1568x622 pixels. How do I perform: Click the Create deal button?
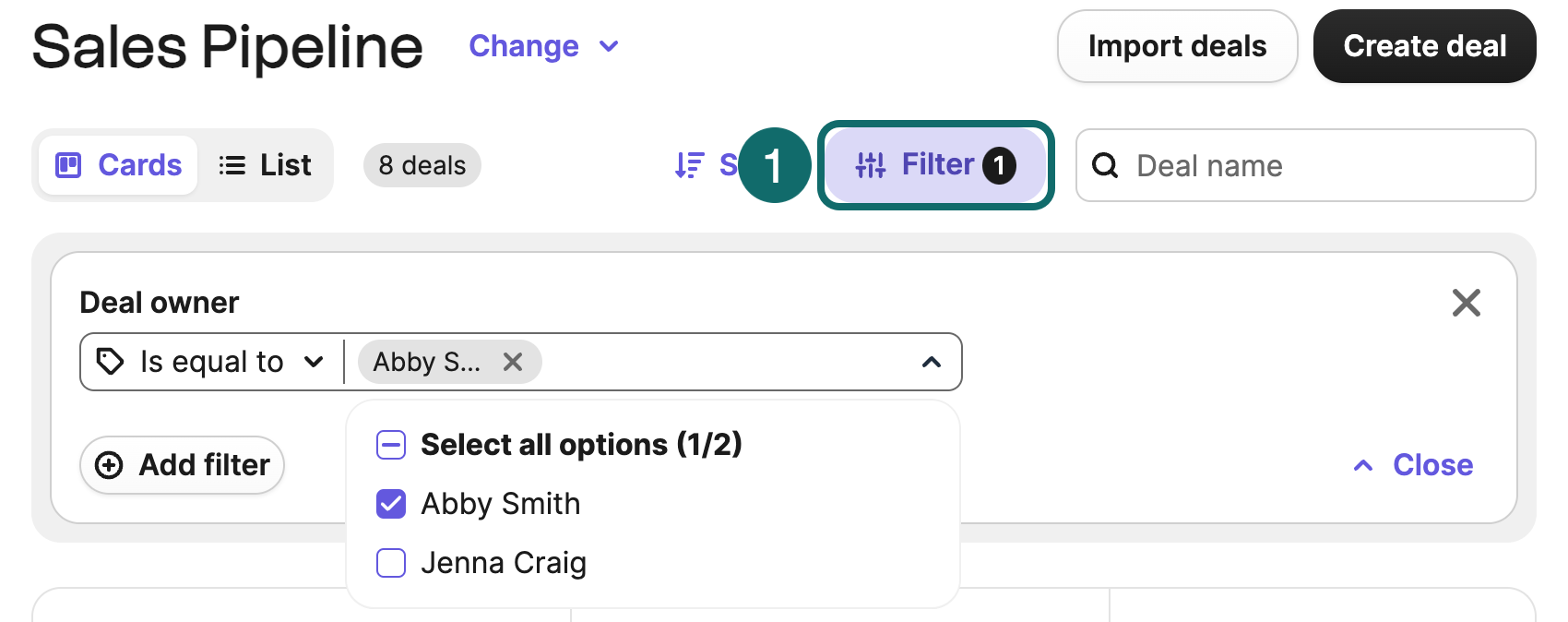(1423, 45)
